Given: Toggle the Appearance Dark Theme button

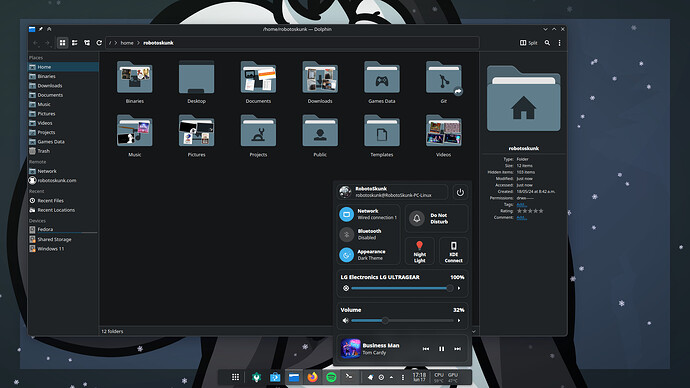Looking at the screenshot, I should pos(346,255).
